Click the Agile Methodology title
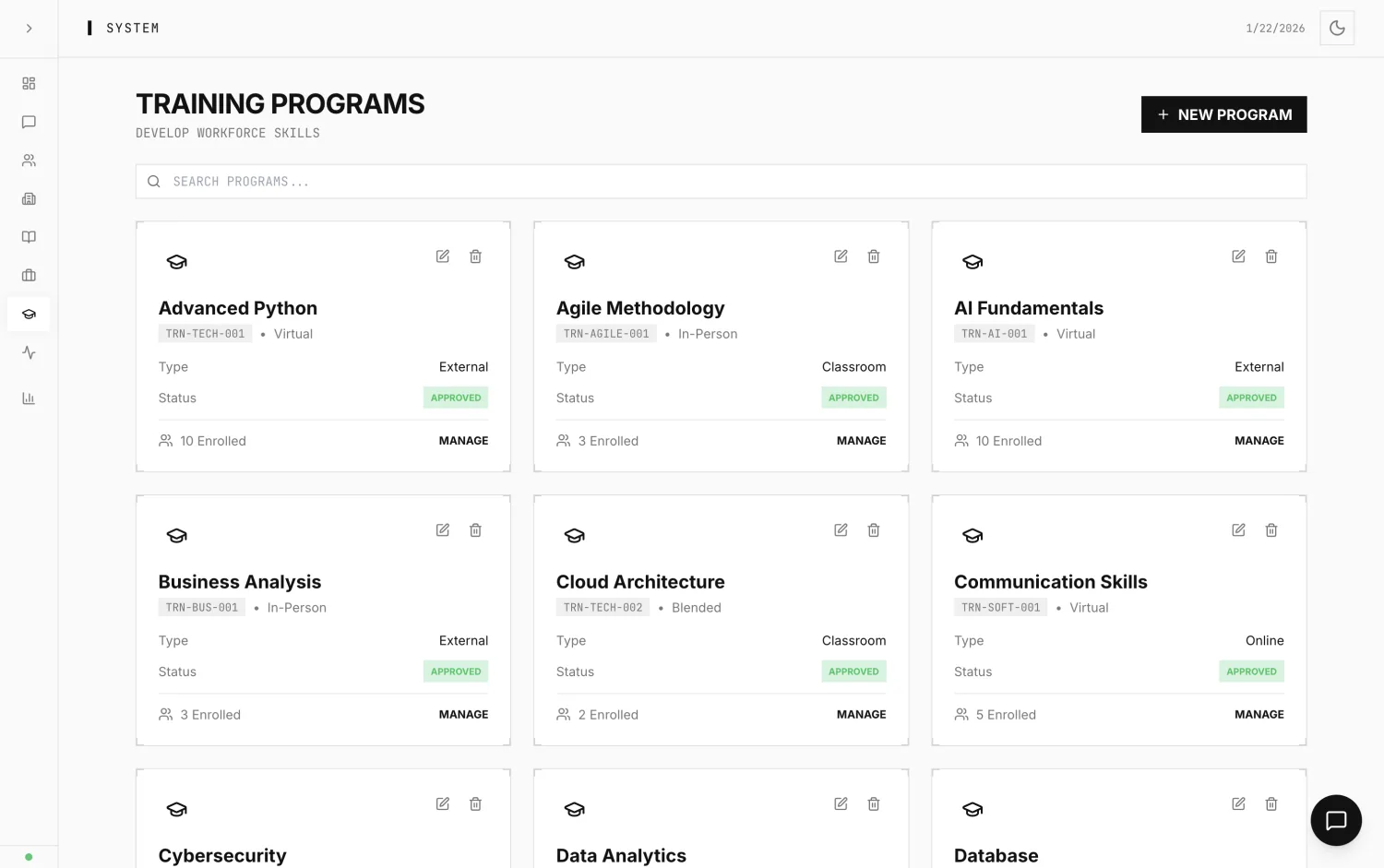1384x868 pixels. pos(640,308)
